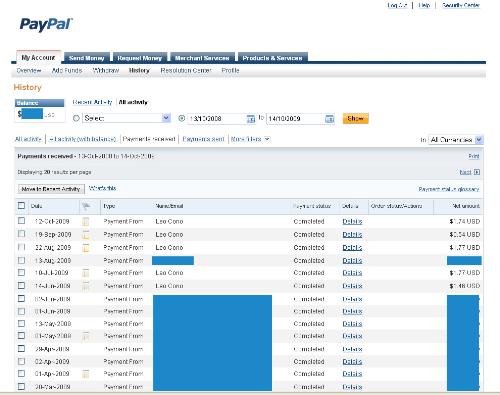Open note icon for 22-Aug-2009 payment
This screenshot has height=395, width=500.
tap(86, 248)
